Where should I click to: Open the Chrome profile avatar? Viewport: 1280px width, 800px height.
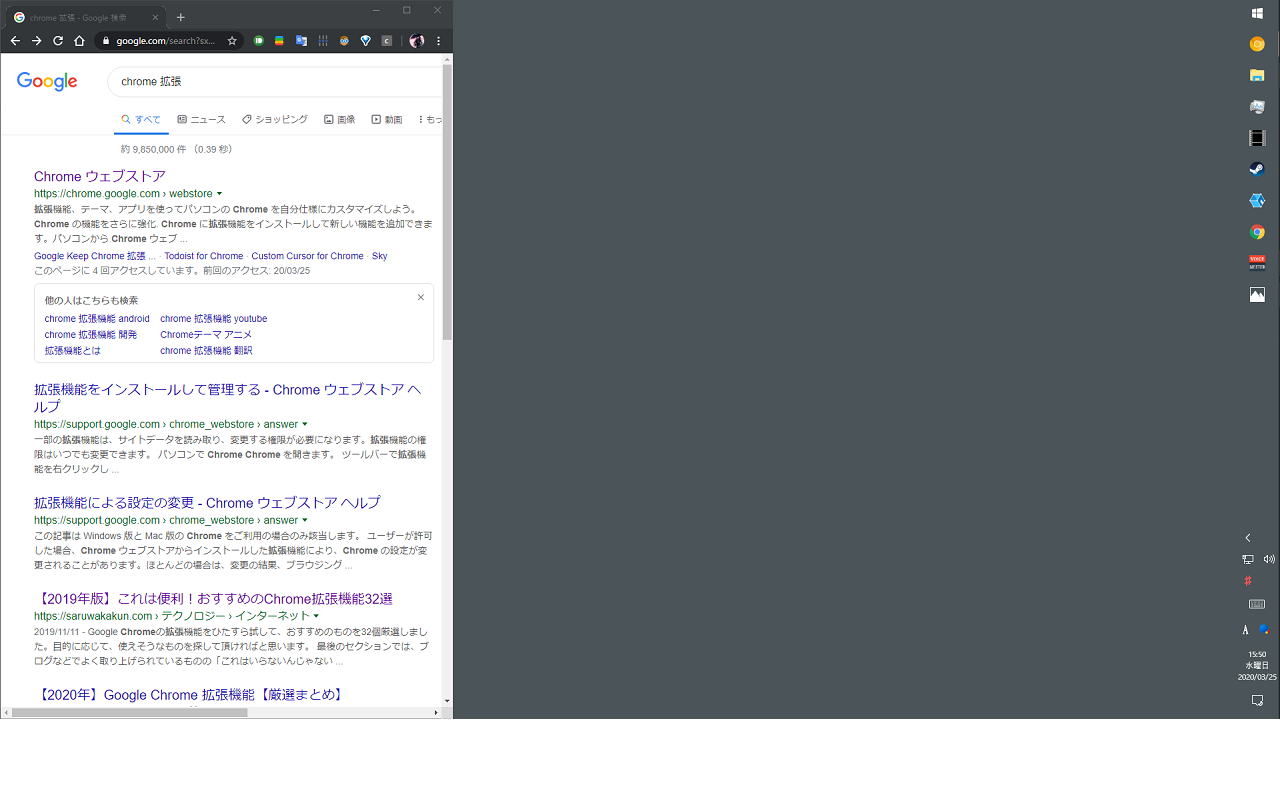click(417, 41)
